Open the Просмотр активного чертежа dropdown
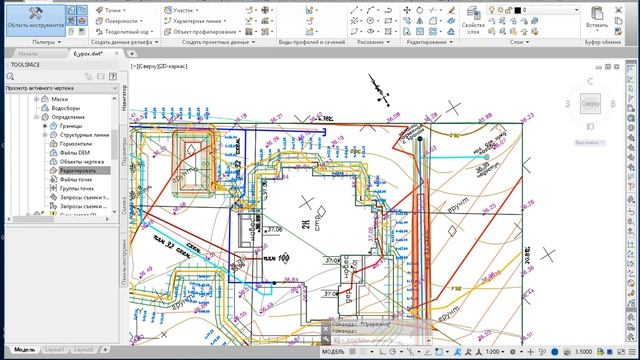 (62, 88)
